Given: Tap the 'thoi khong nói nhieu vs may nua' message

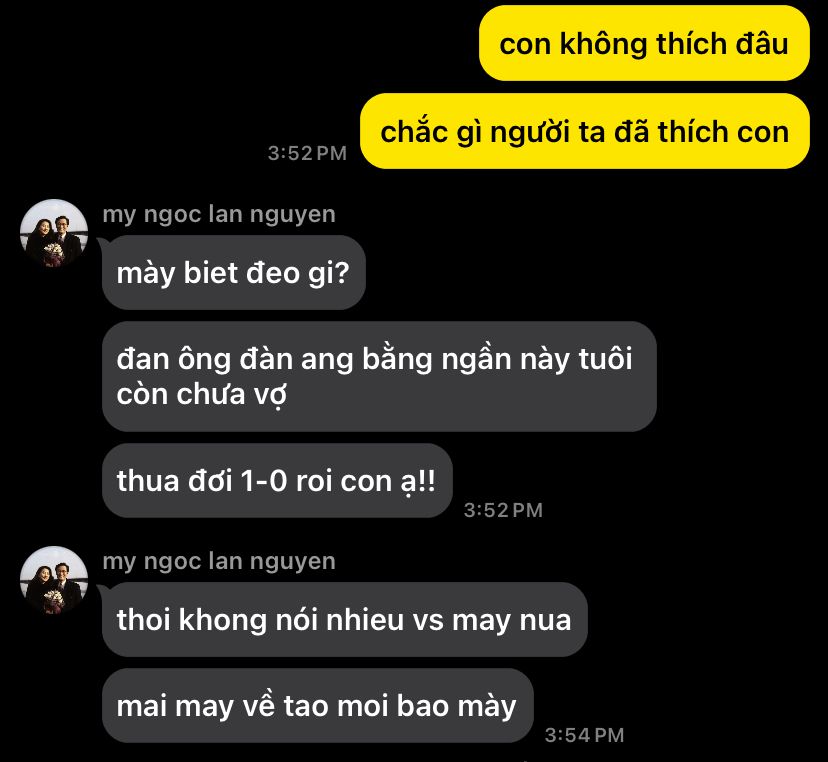Looking at the screenshot, I should (344, 619).
